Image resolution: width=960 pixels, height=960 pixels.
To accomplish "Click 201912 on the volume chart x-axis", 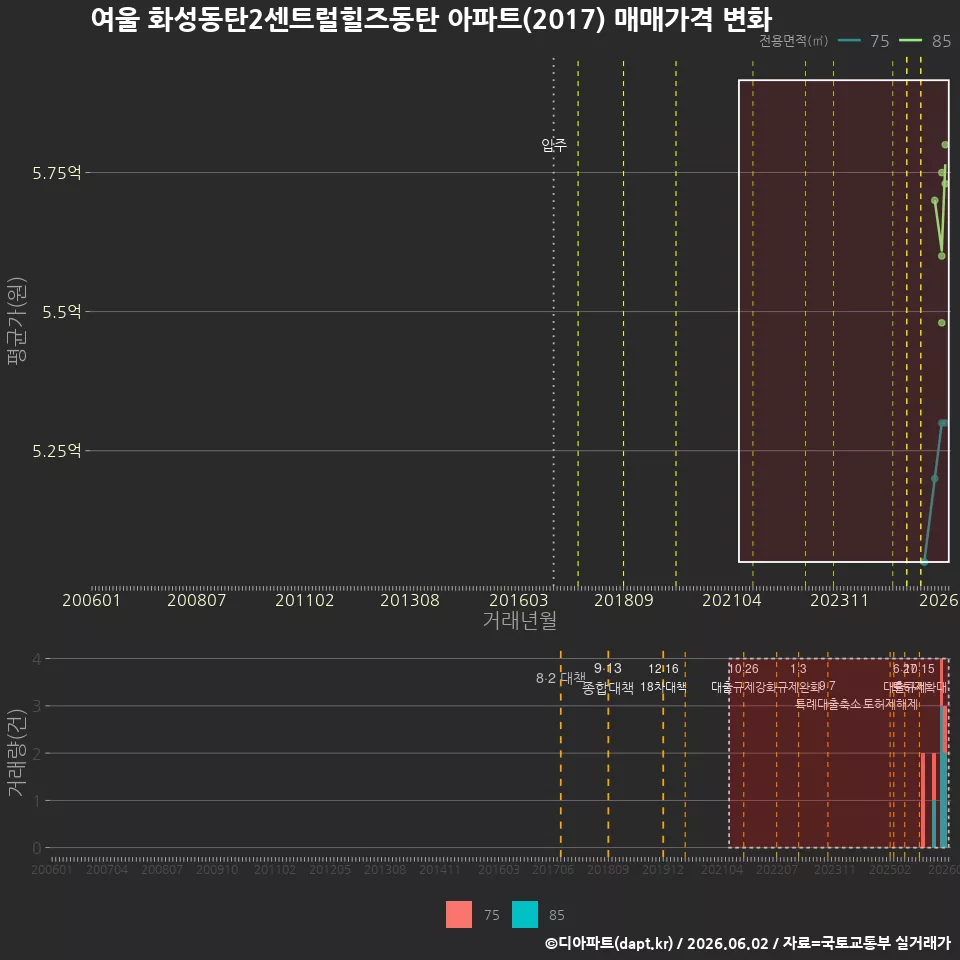I will tap(663, 869).
